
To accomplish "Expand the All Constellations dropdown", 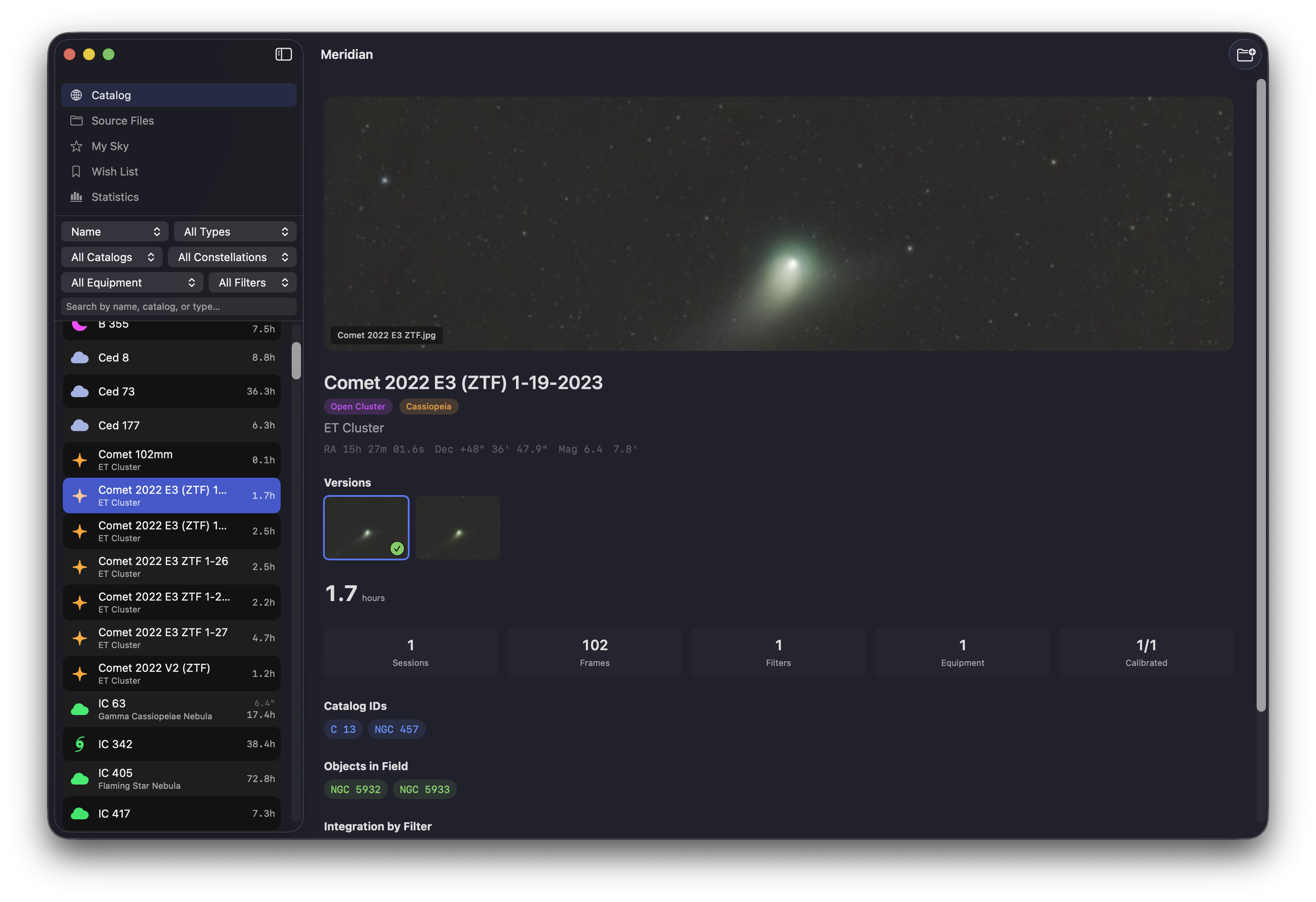I will [x=232, y=256].
